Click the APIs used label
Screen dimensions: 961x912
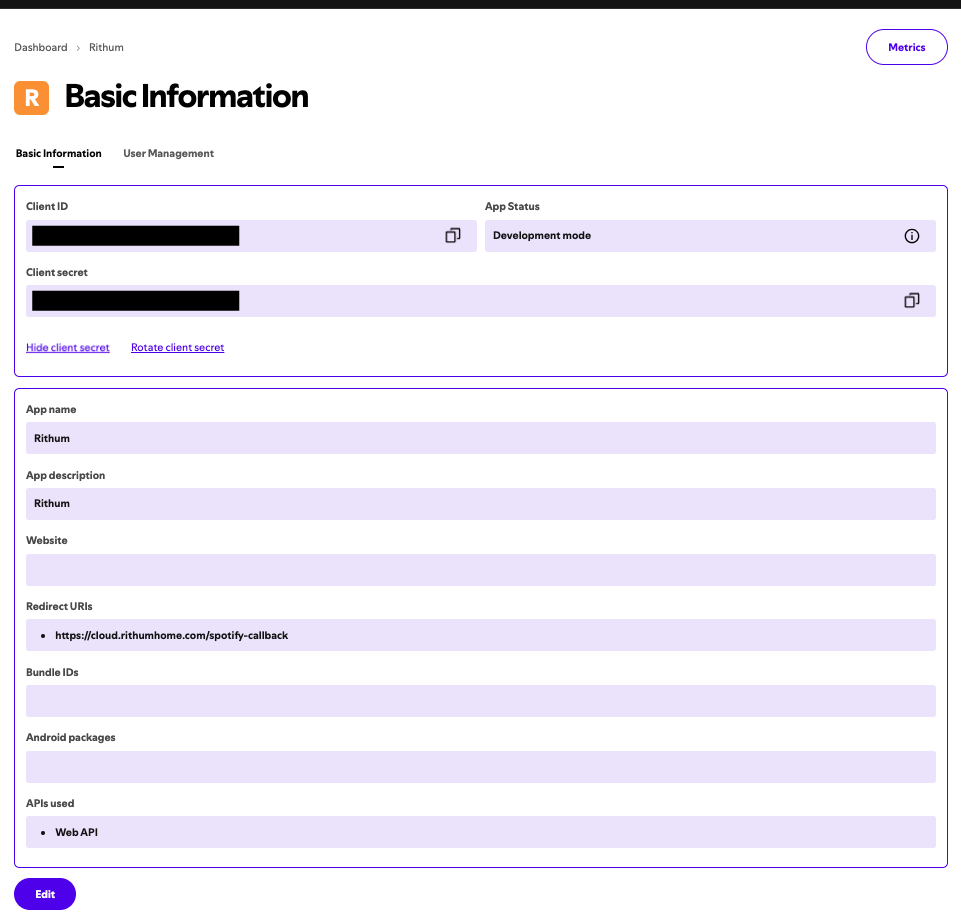50,804
